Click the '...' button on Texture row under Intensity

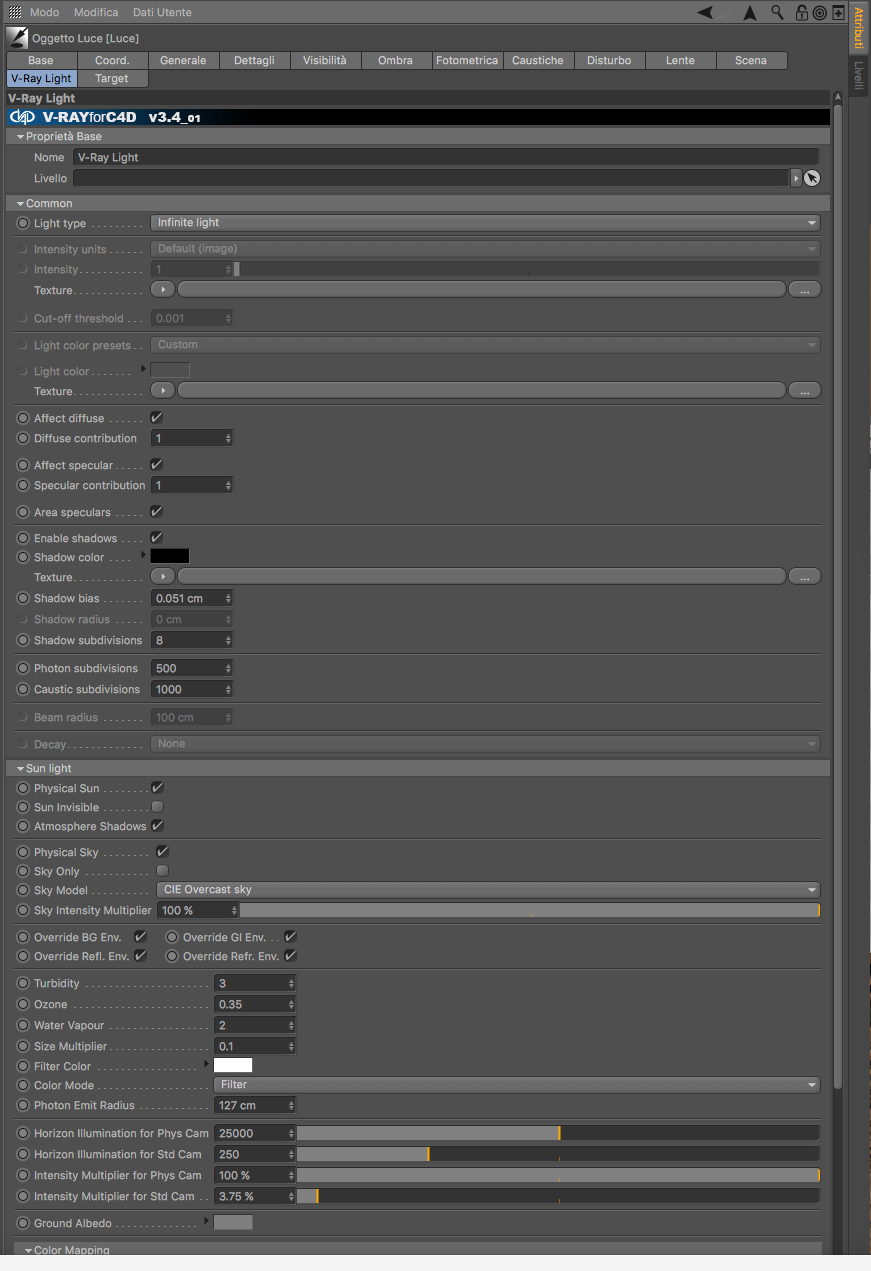click(x=805, y=290)
